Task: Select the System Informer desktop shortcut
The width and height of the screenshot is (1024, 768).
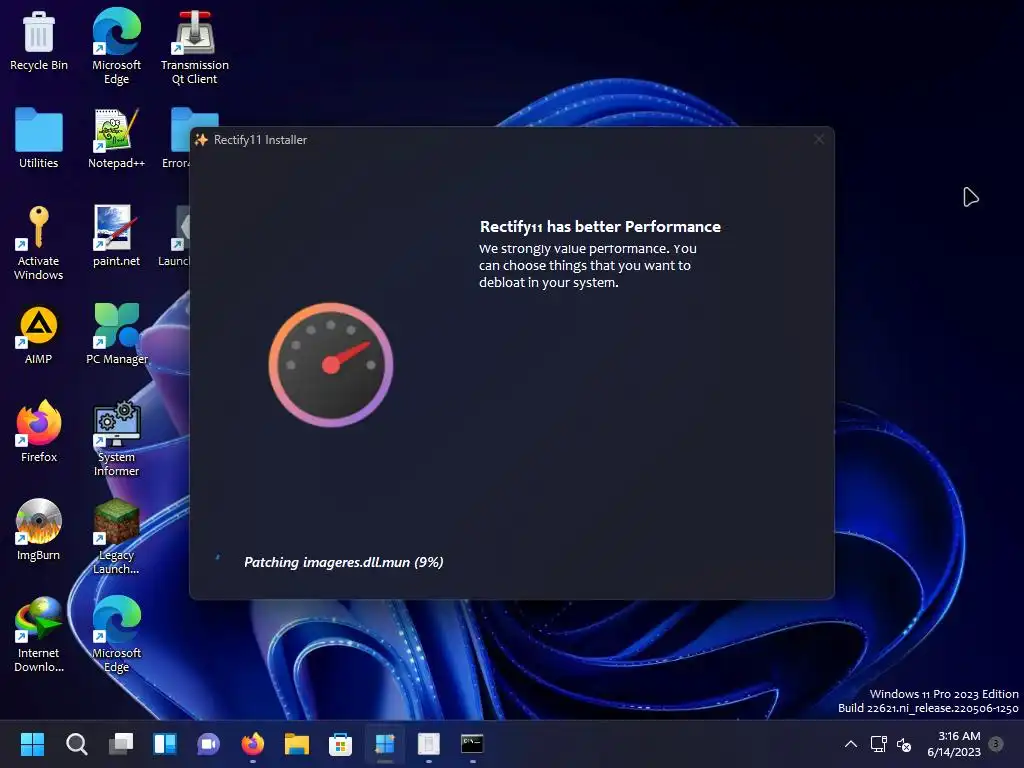Action: point(116,439)
